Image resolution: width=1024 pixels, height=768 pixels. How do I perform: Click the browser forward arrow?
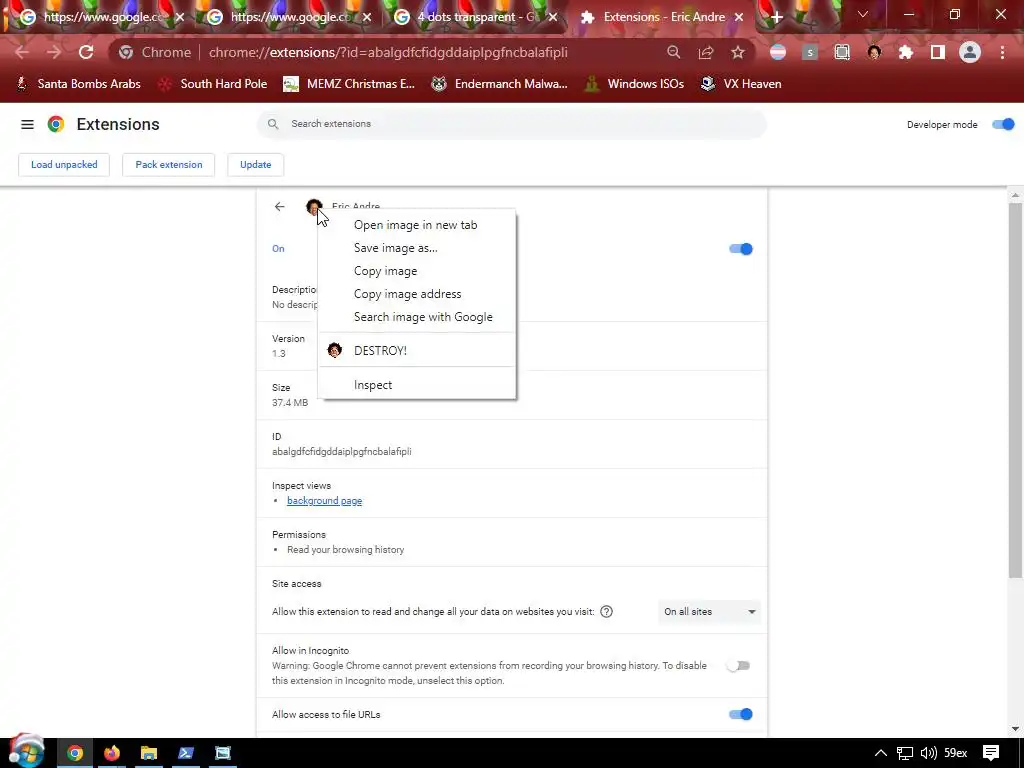54,52
